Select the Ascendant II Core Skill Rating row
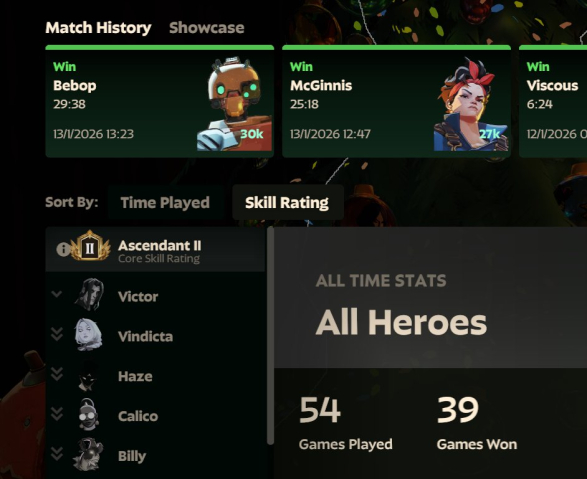This screenshot has width=587, height=479. click(x=155, y=249)
